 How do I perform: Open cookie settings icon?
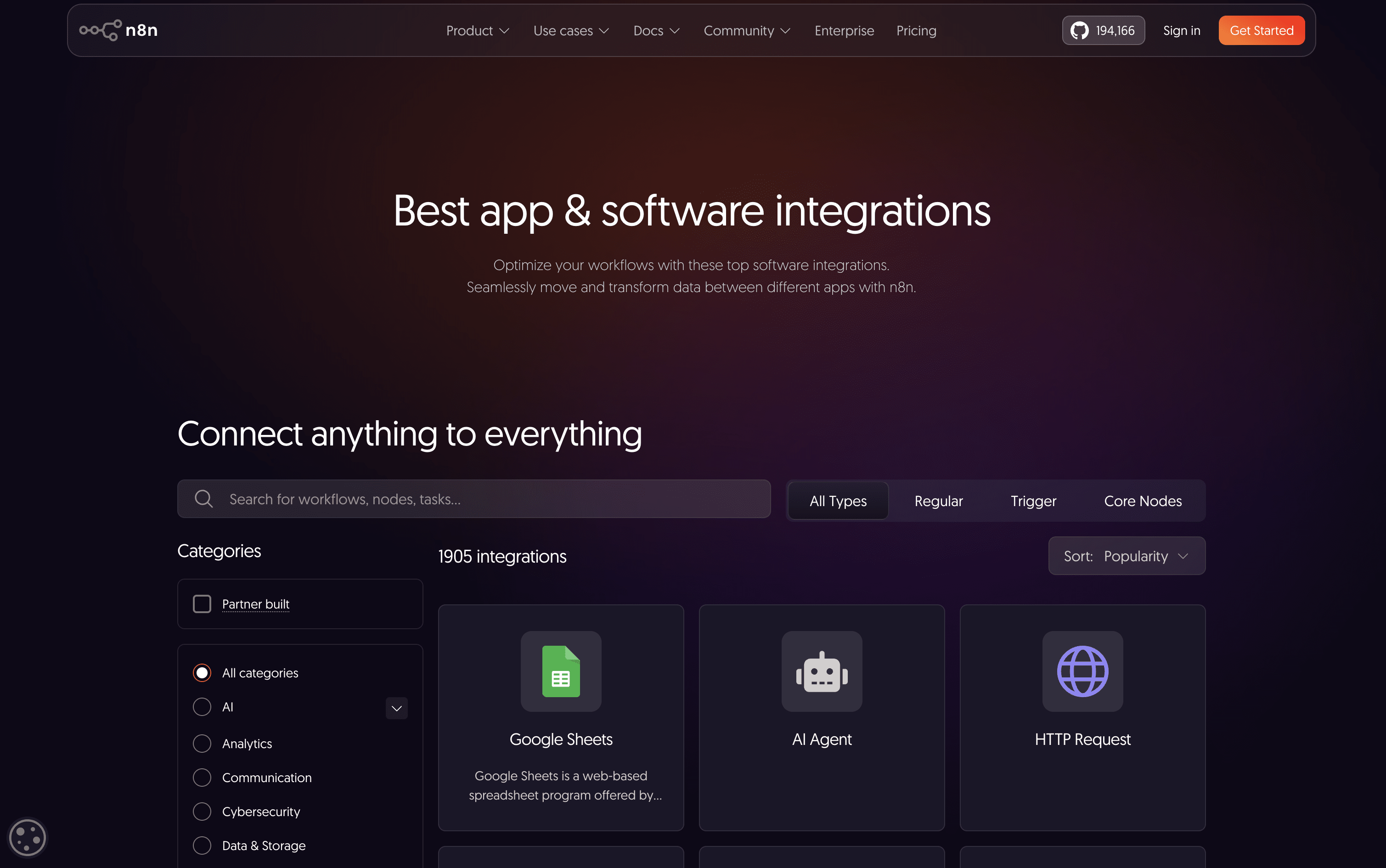pyautogui.click(x=27, y=838)
